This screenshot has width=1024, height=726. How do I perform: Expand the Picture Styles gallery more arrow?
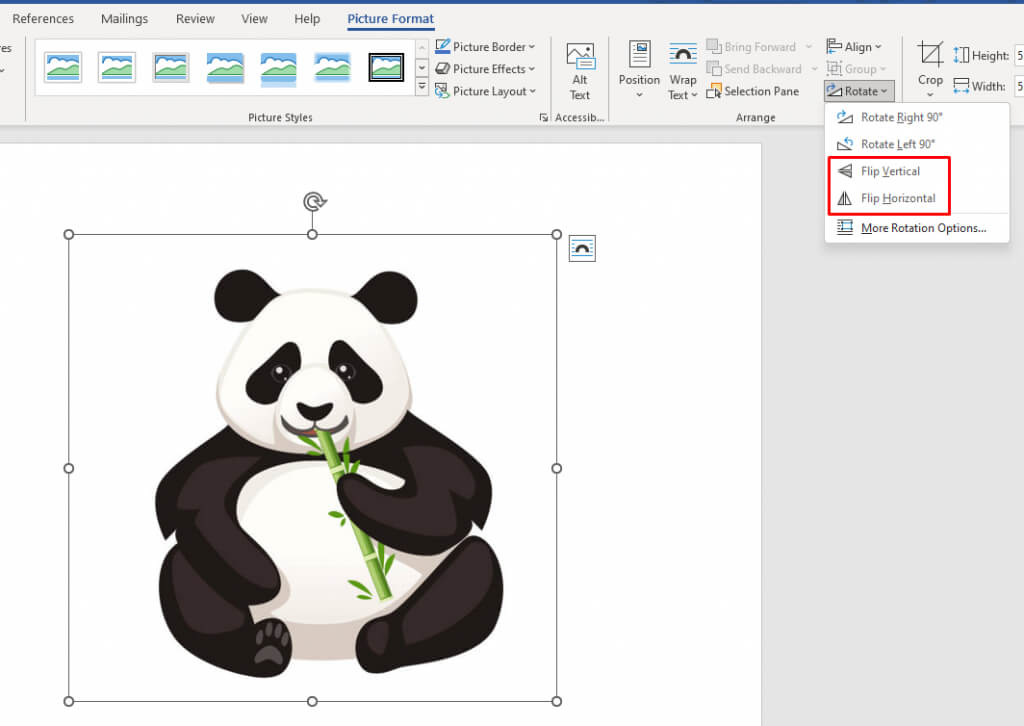pos(421,88)
